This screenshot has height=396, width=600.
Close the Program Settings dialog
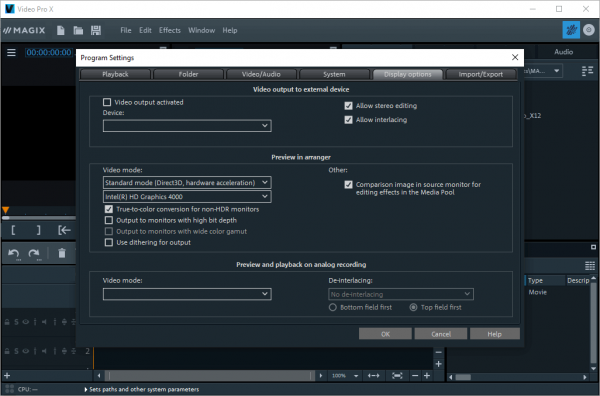pos(515,57)
